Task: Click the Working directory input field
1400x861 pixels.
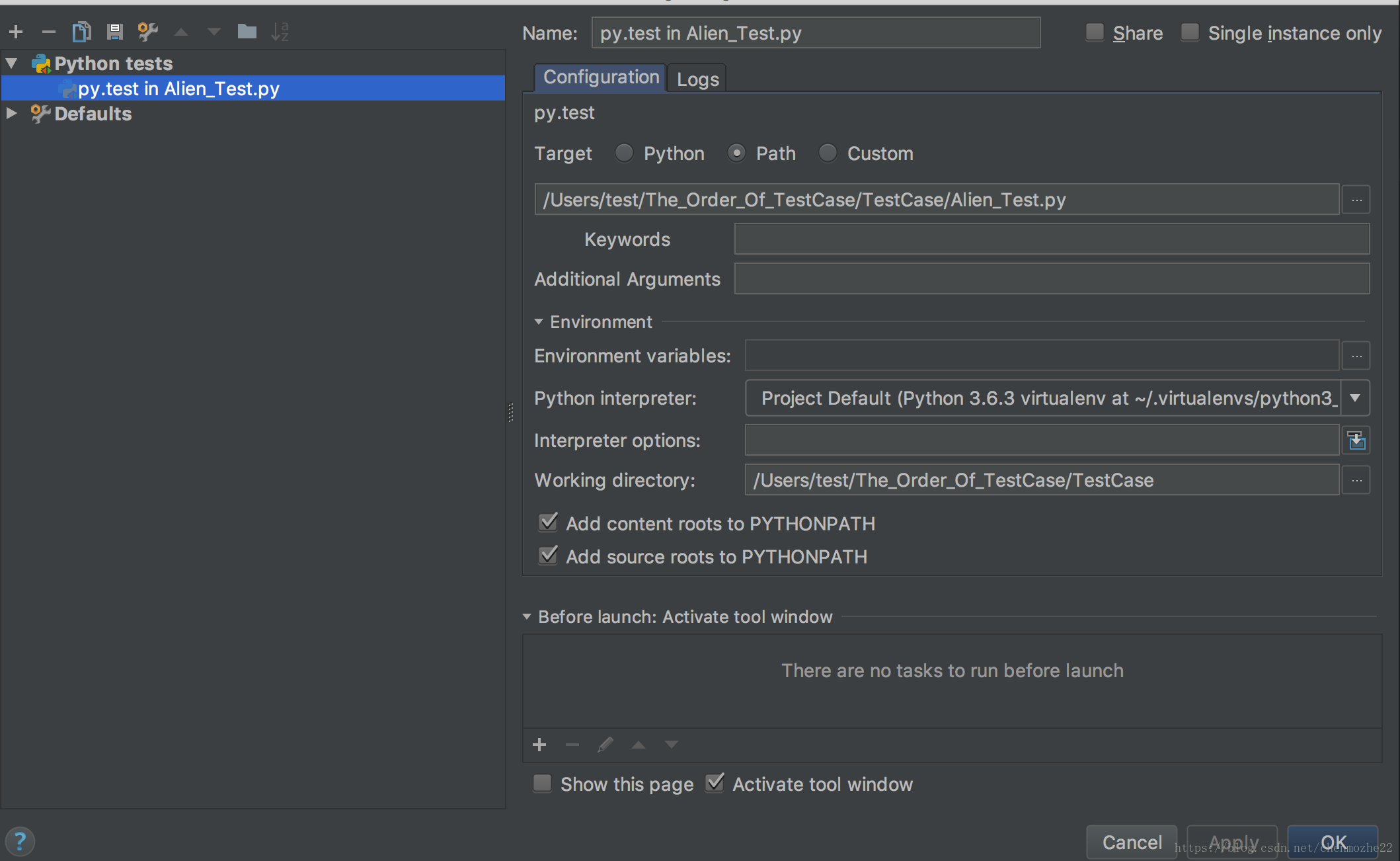Action: pyautogui.click(x=1040, y=481)
